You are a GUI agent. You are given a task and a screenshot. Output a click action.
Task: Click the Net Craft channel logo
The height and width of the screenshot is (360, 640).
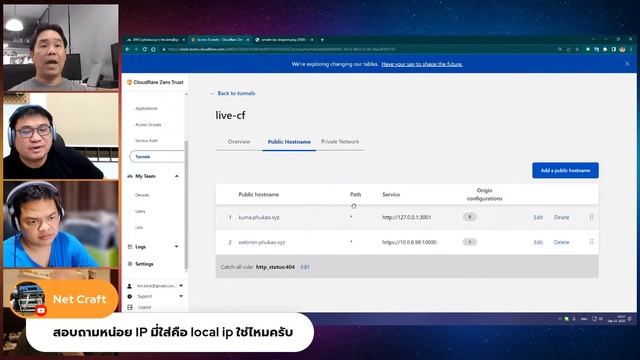[27, 299]
